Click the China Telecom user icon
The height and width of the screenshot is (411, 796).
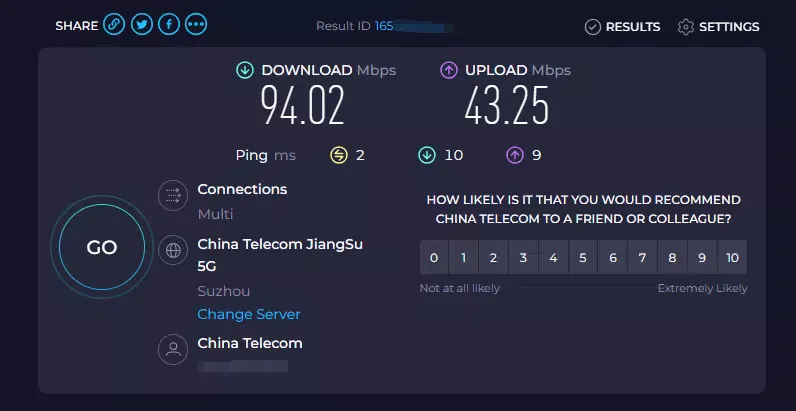point(173,349)
